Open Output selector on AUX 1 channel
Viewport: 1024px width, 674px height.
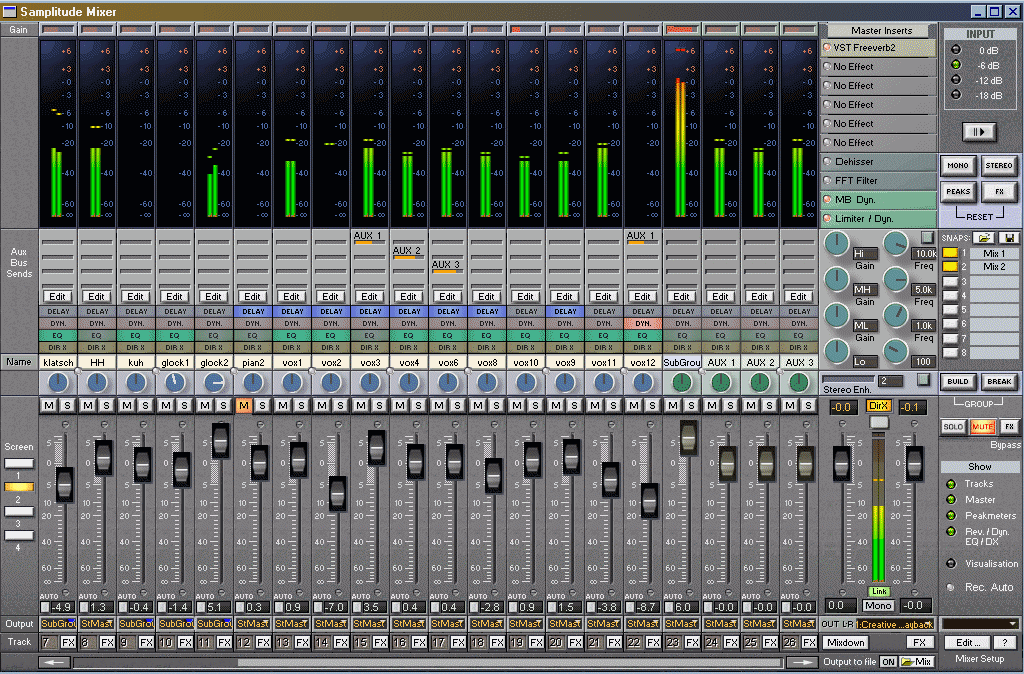[x=721, y=624]
